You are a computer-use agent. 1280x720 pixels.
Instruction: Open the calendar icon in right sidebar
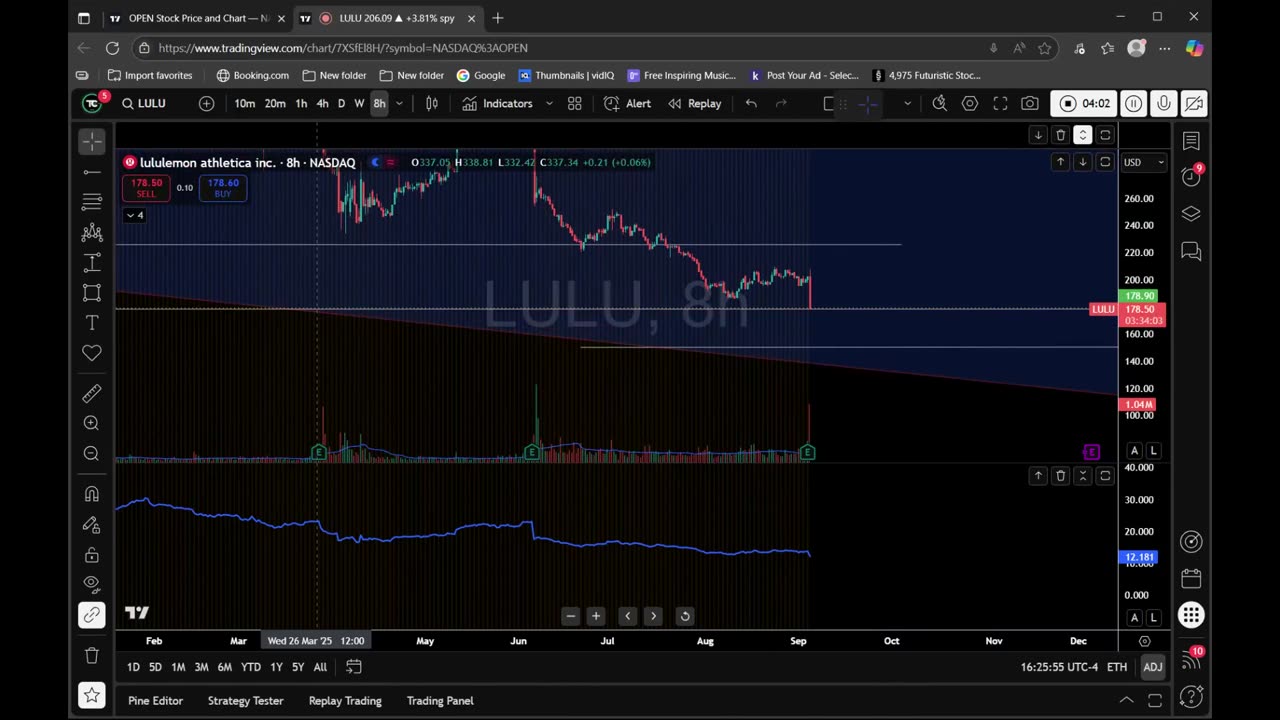pyautogui.click(x=1191, y=578)
